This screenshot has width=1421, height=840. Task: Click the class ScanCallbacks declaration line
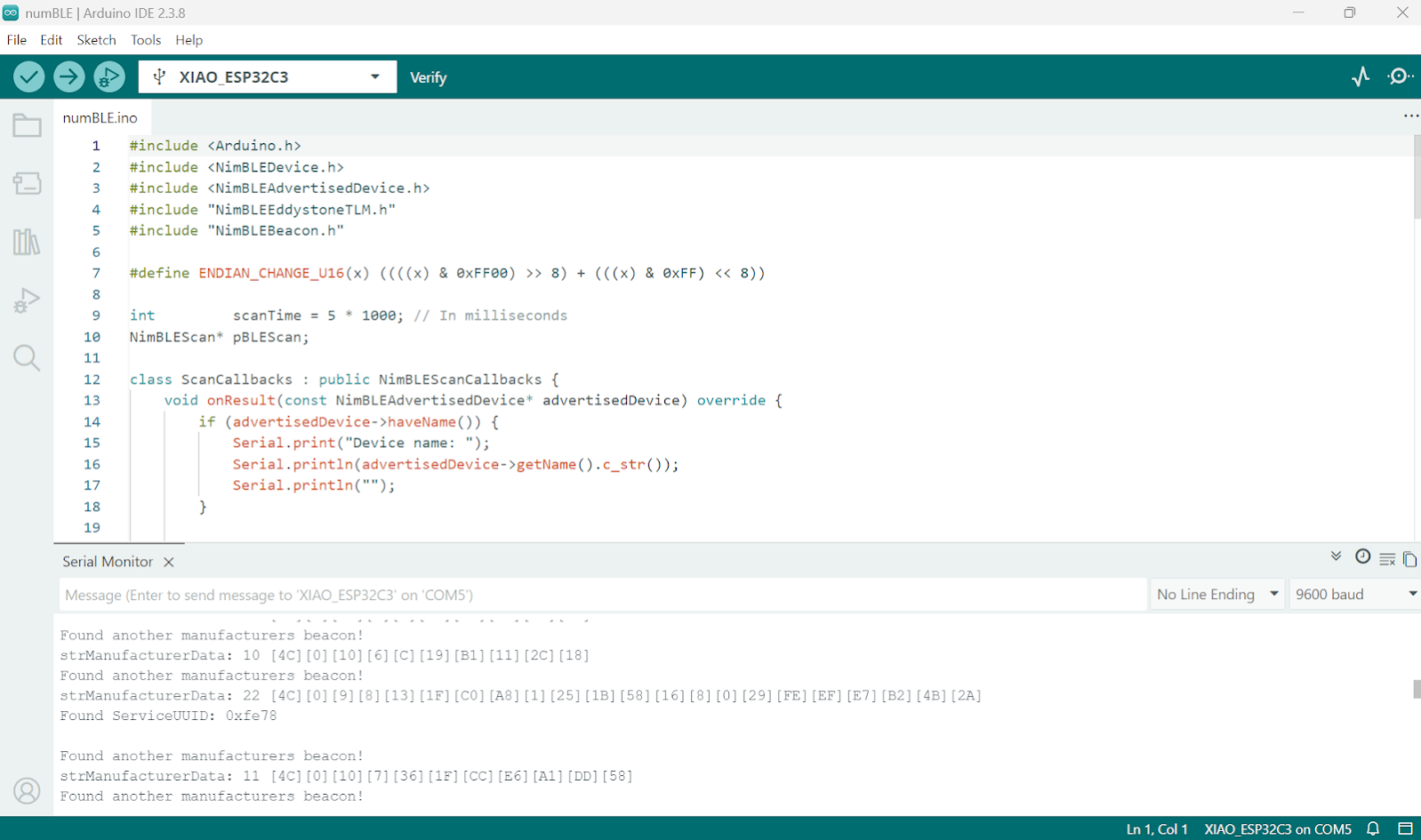pos(344,380)
